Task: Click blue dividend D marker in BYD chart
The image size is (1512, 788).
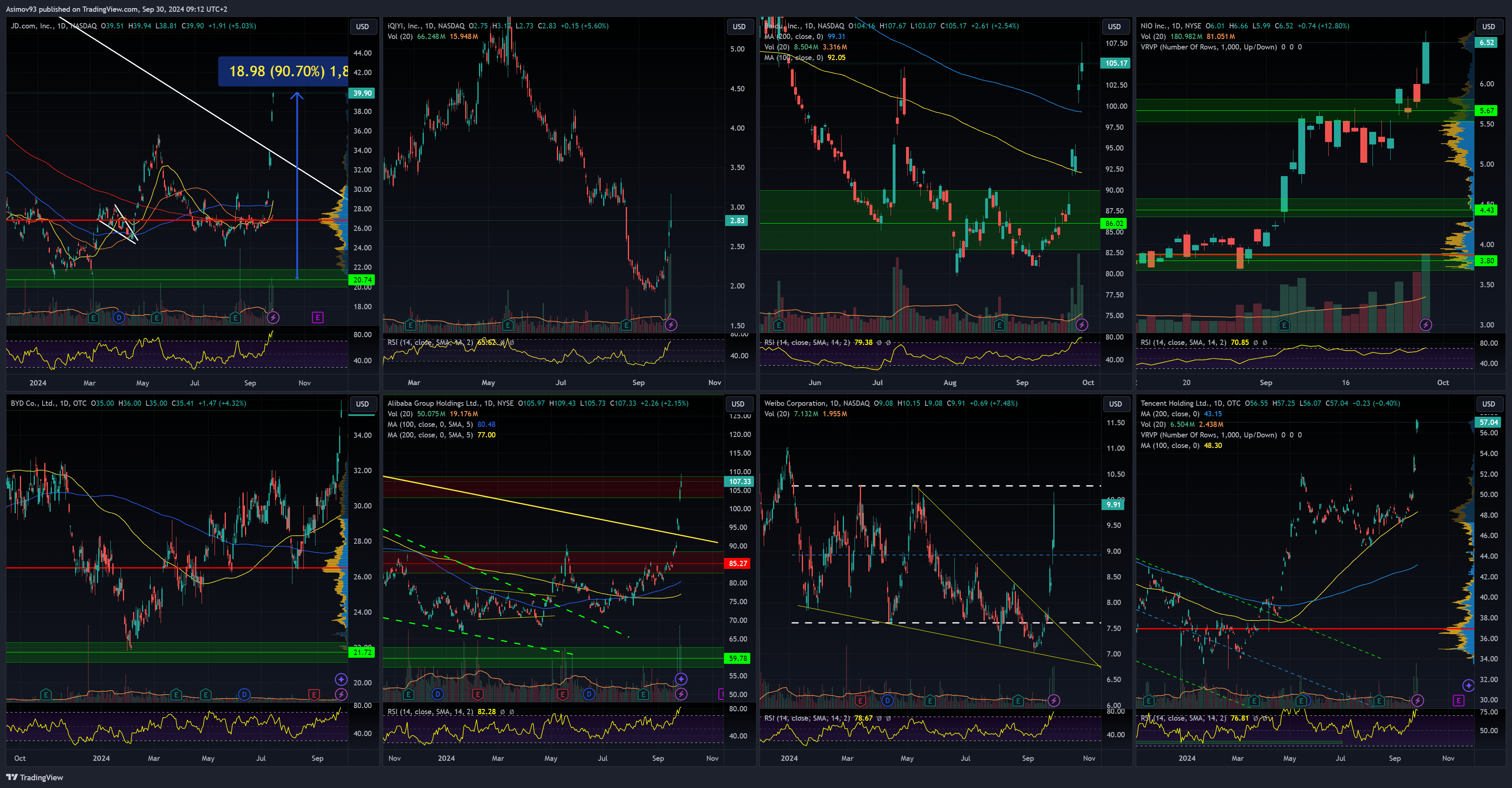Action: point(244,695)
